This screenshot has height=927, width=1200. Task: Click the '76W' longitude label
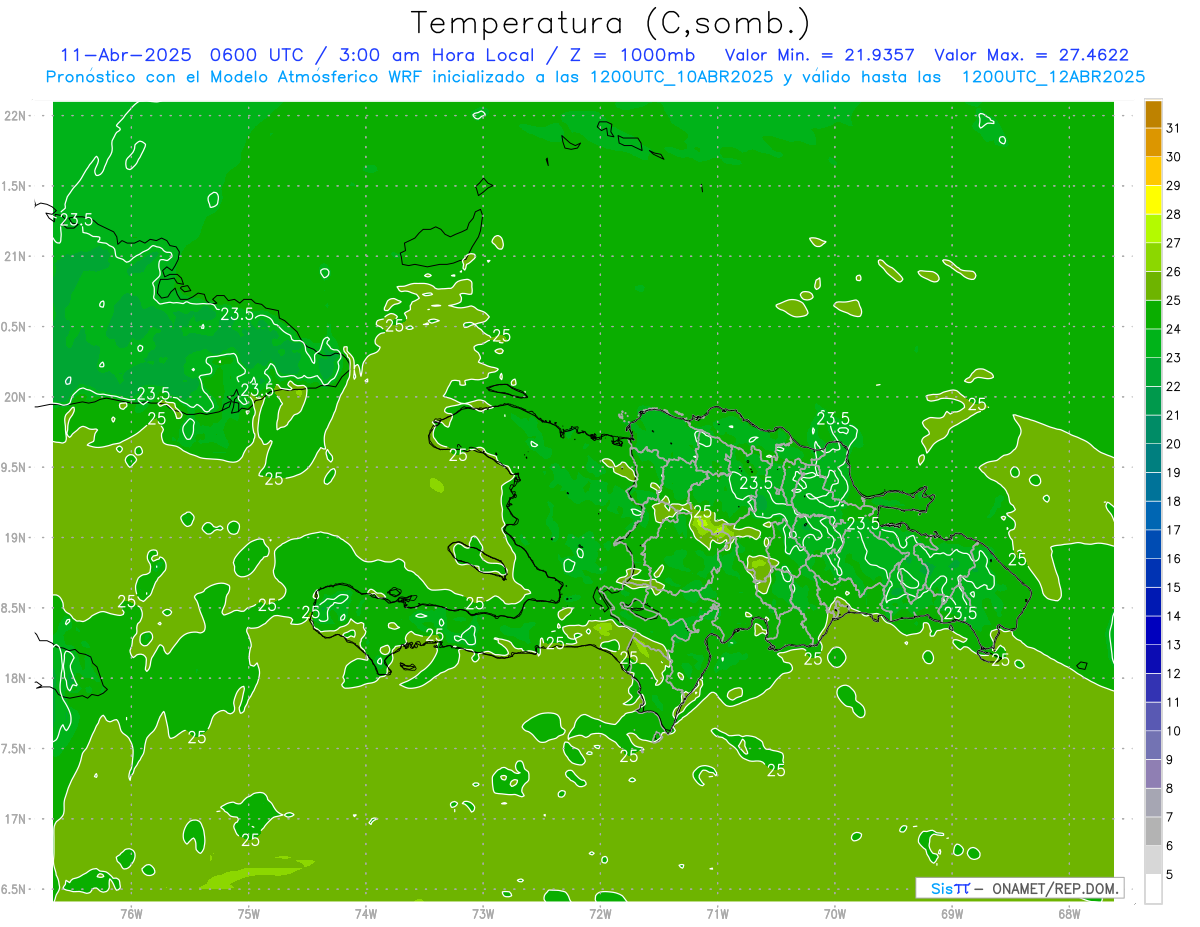pyautogui.click(x=131, y=914)
